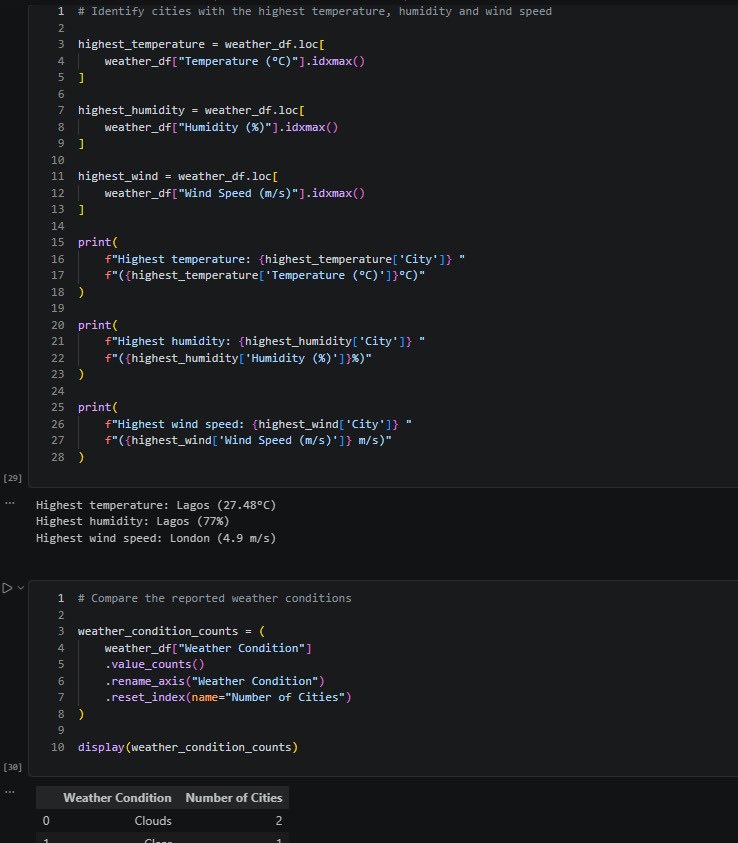Screen dimensions: 738x843
Task: Click the f-string 'Highest temperature:' code line
Action: (284, 259)
